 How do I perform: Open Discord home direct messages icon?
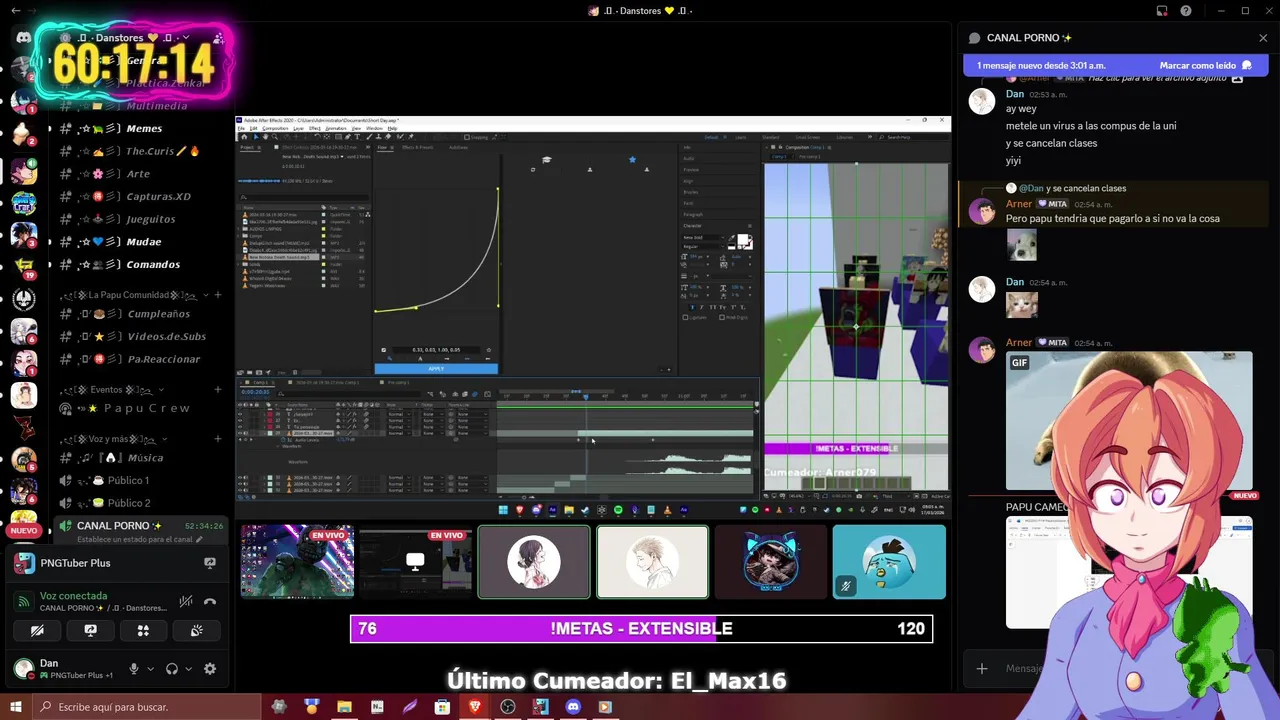point(24,37)
